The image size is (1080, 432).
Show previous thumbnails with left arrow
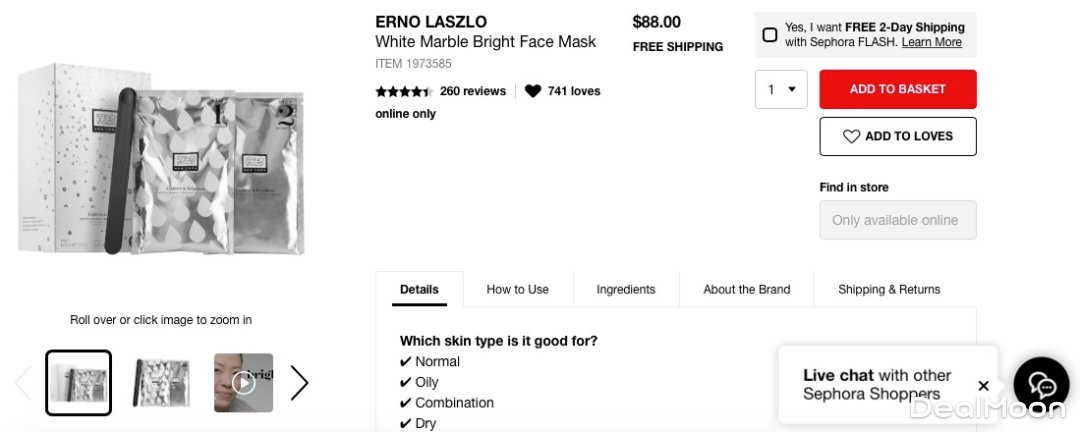[x=23, y=383]
